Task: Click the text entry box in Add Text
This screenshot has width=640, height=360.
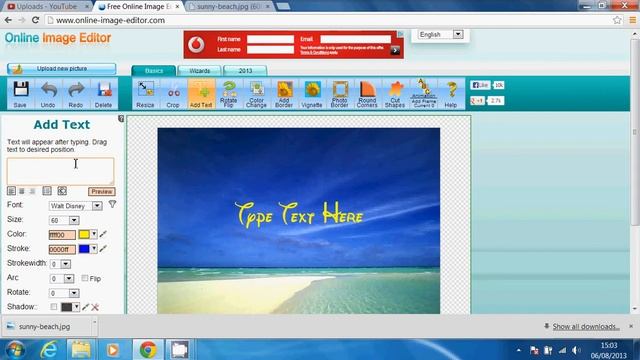Action: (60, 171)
